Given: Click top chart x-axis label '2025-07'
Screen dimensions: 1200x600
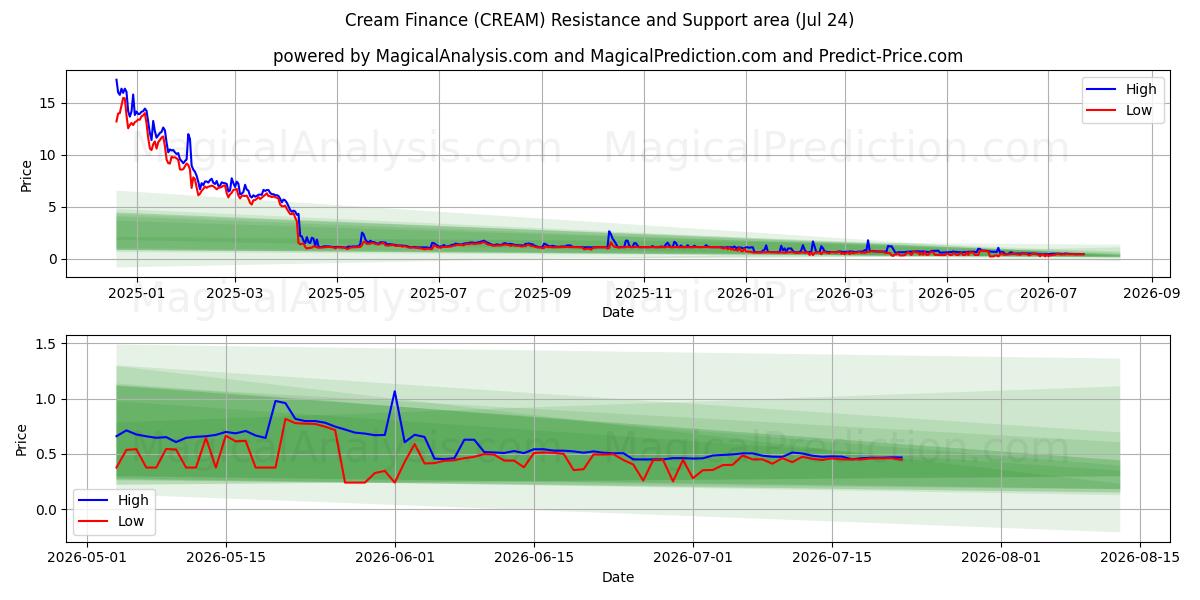Looking at the screenshot, I should coord(439,293).
